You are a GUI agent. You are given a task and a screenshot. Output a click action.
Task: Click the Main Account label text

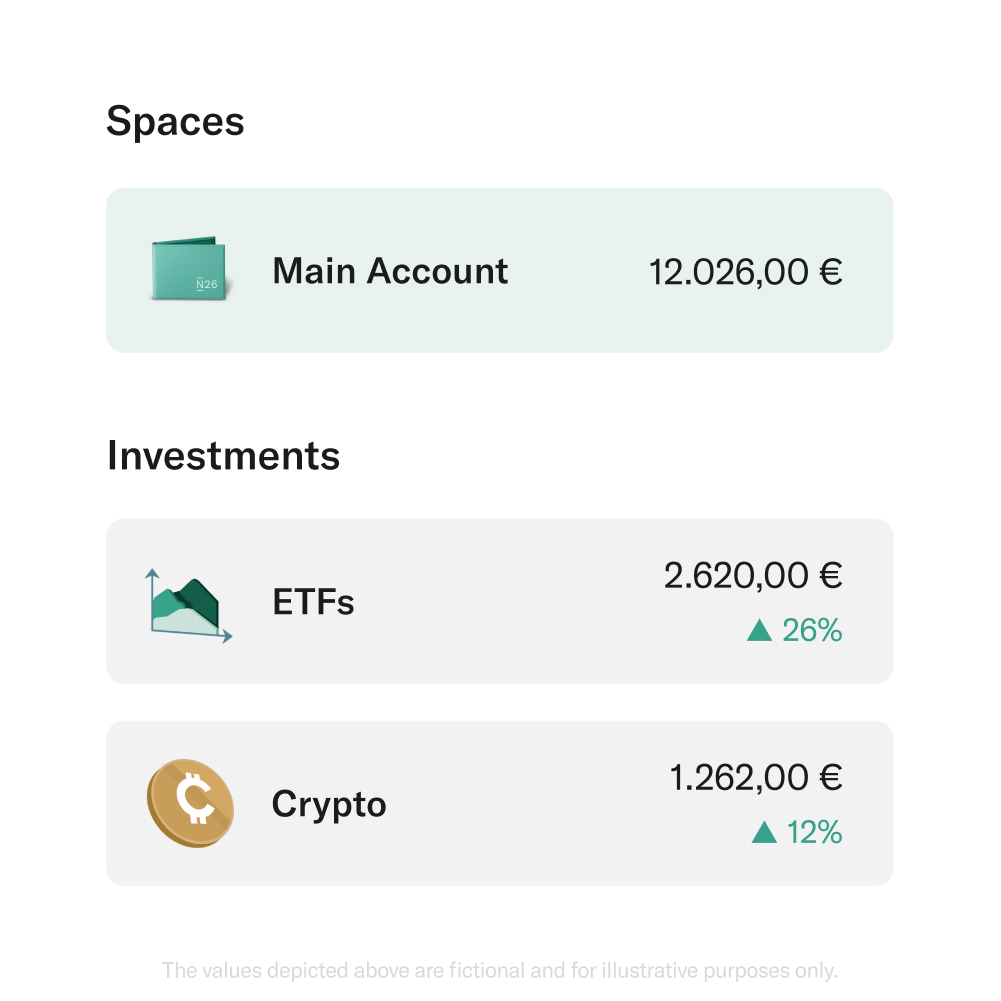(389, 270)
